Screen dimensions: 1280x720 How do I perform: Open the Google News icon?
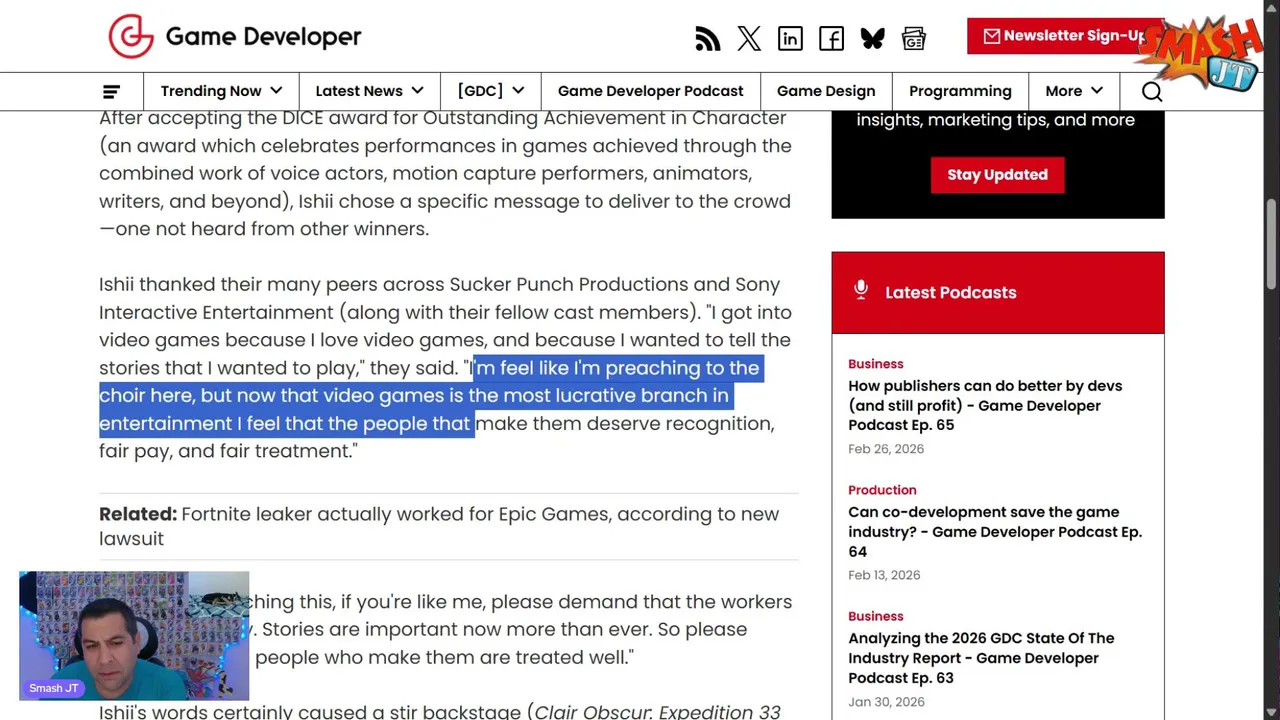coord(913,38)
